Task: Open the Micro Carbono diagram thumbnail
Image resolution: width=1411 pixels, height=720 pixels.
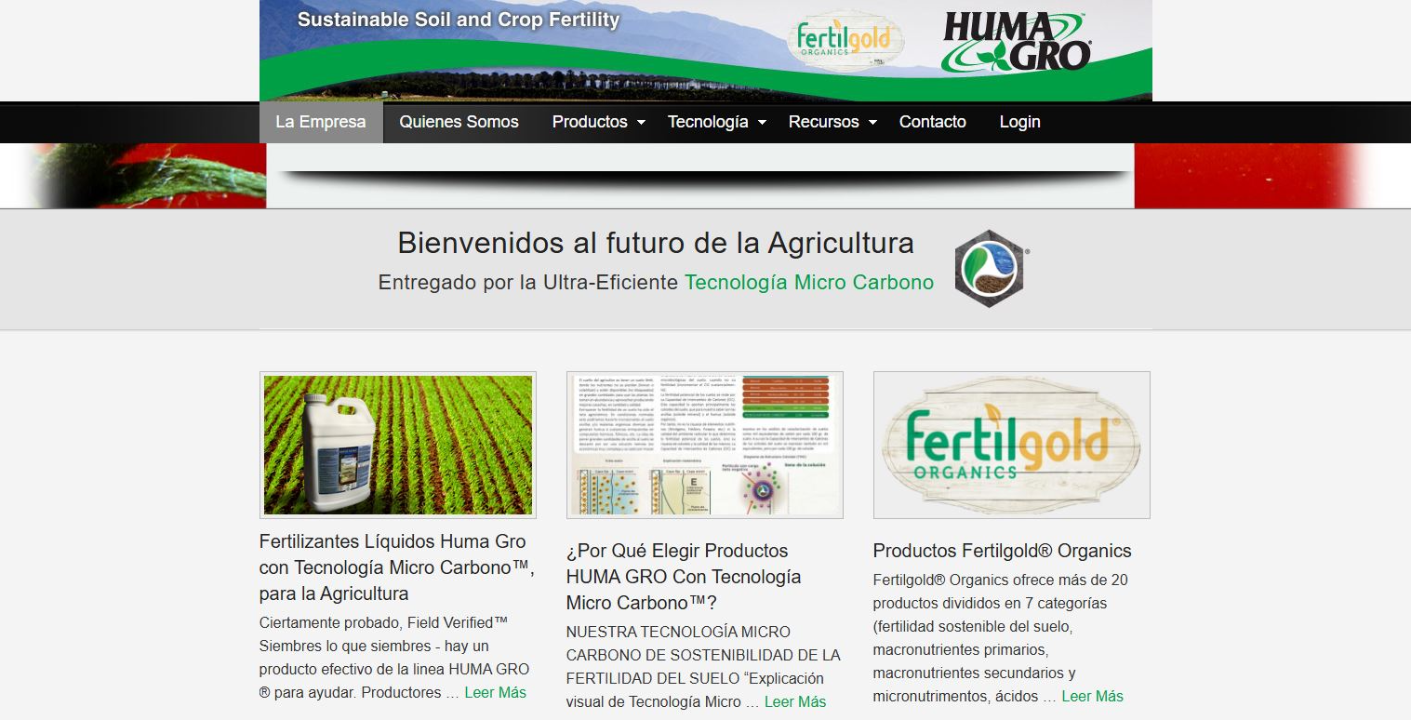Action: (x=705, y=445)
